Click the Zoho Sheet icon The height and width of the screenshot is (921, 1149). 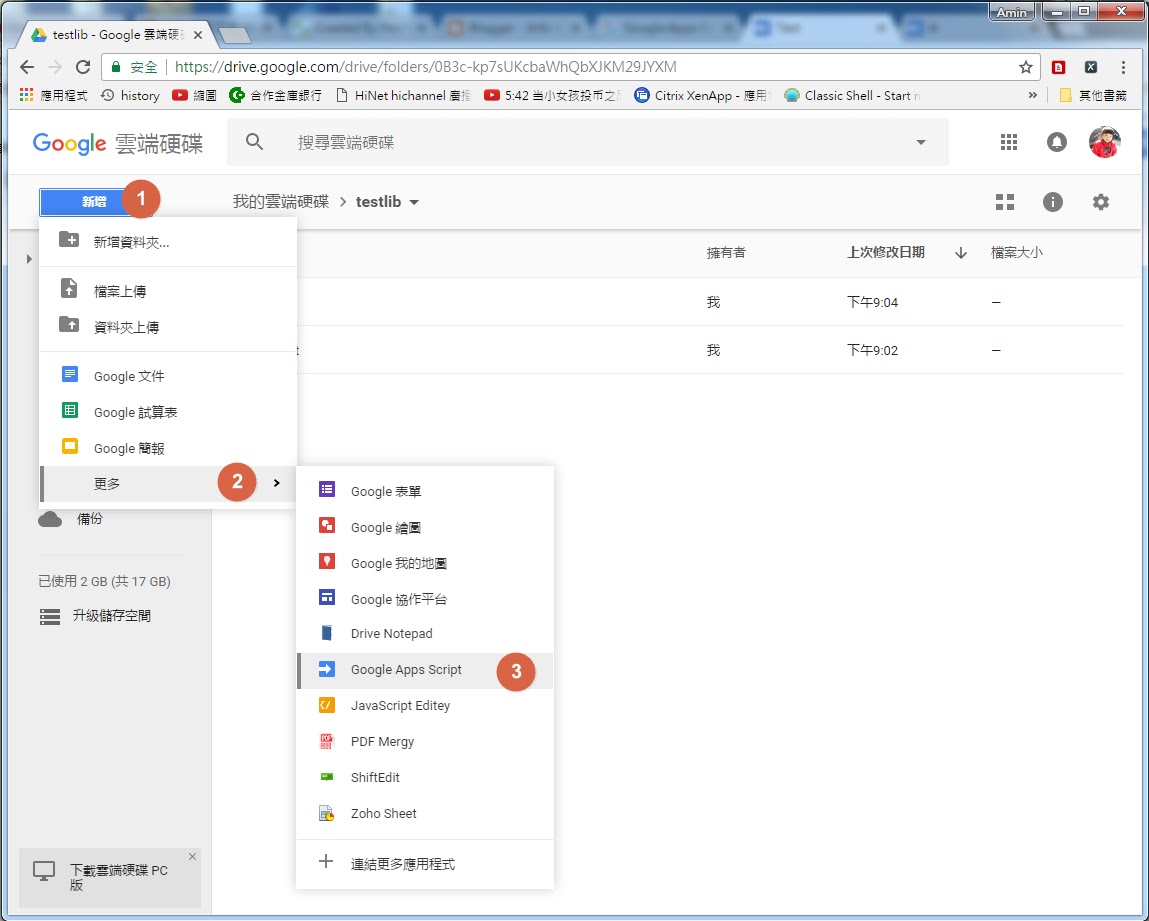point(327,813)
